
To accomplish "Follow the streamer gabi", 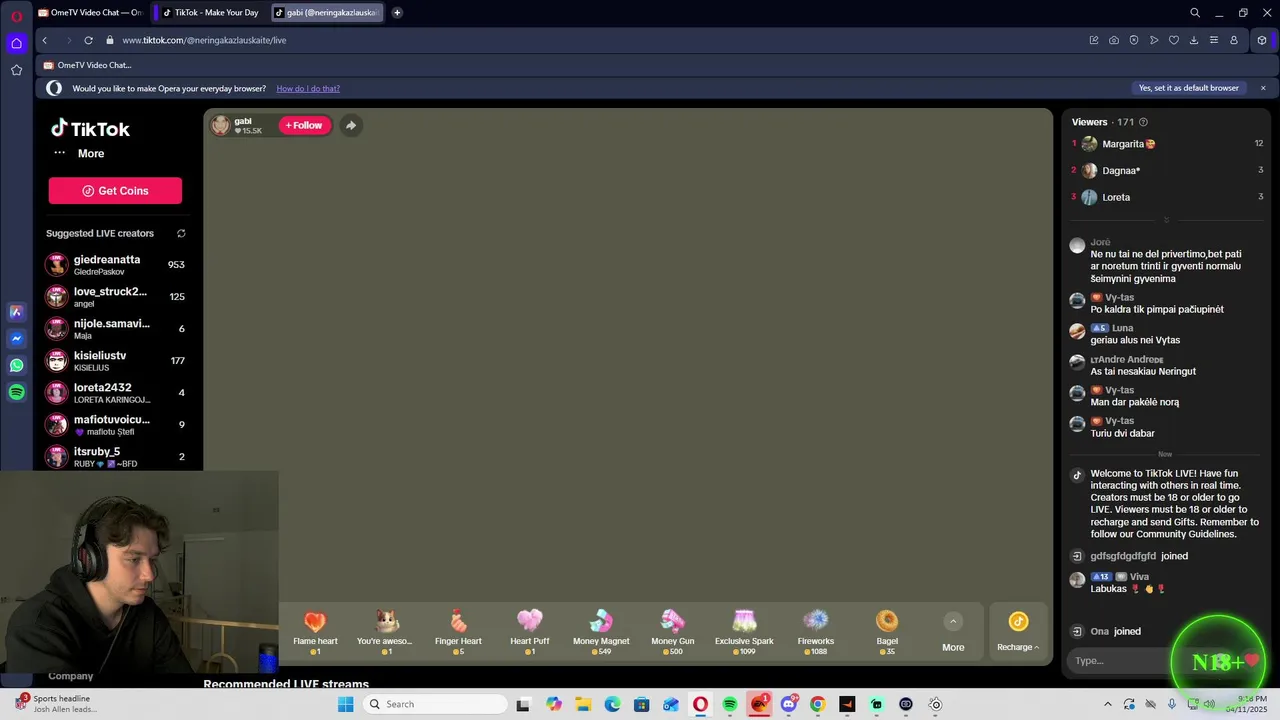I will pyautogui.click(x=304, y=125).
